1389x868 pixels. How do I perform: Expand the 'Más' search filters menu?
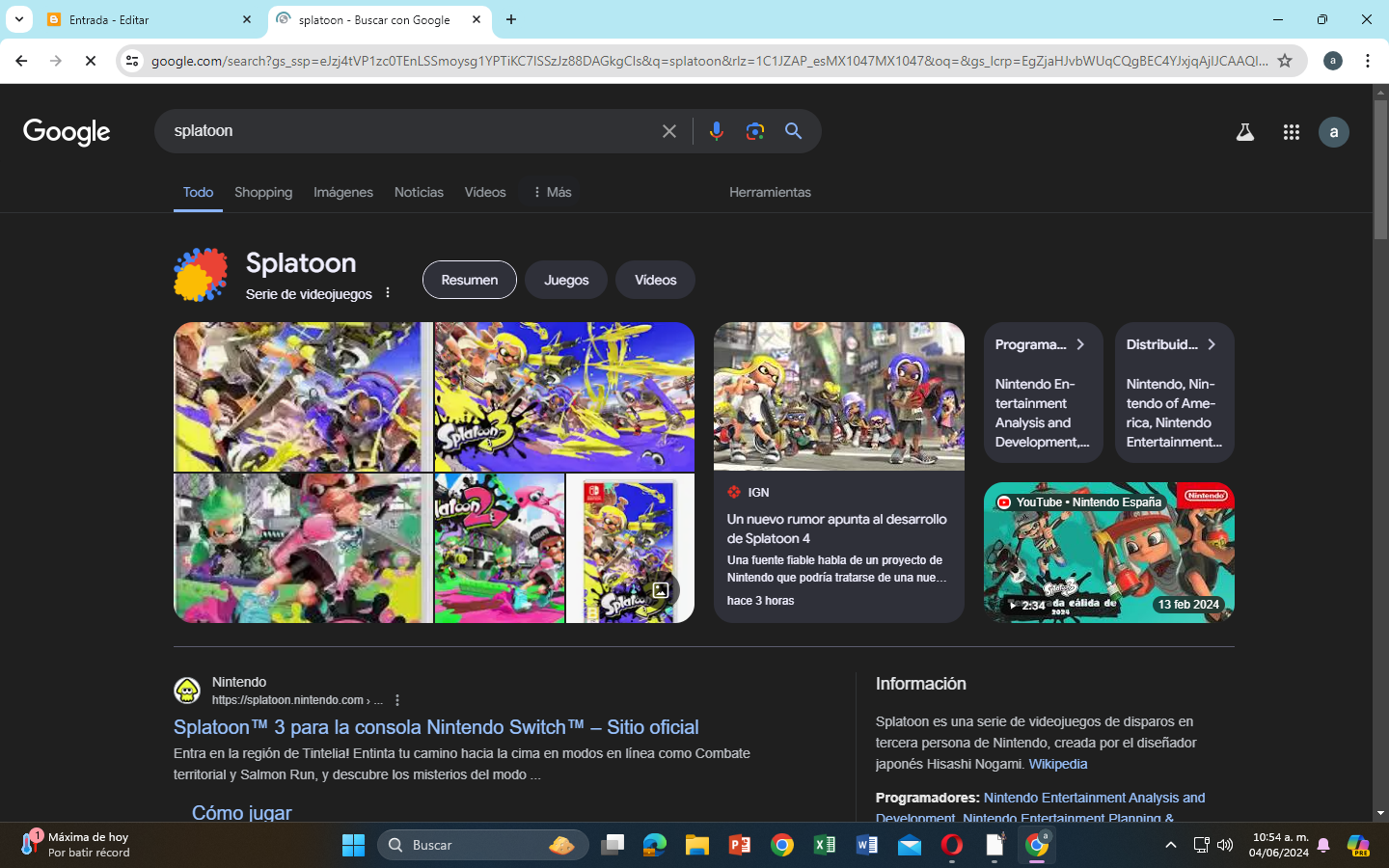(552, 192)
